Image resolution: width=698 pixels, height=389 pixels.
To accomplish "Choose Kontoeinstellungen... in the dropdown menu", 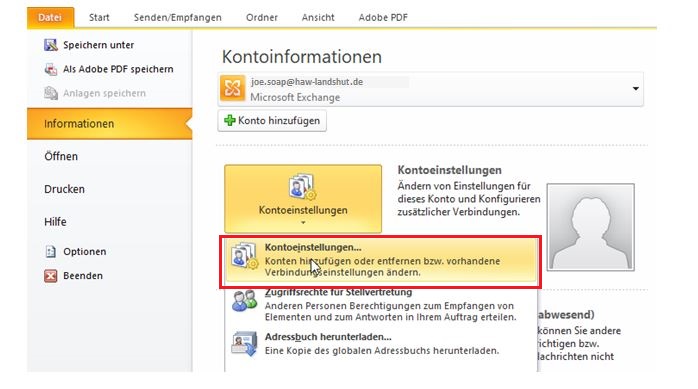I will [381, 260].
